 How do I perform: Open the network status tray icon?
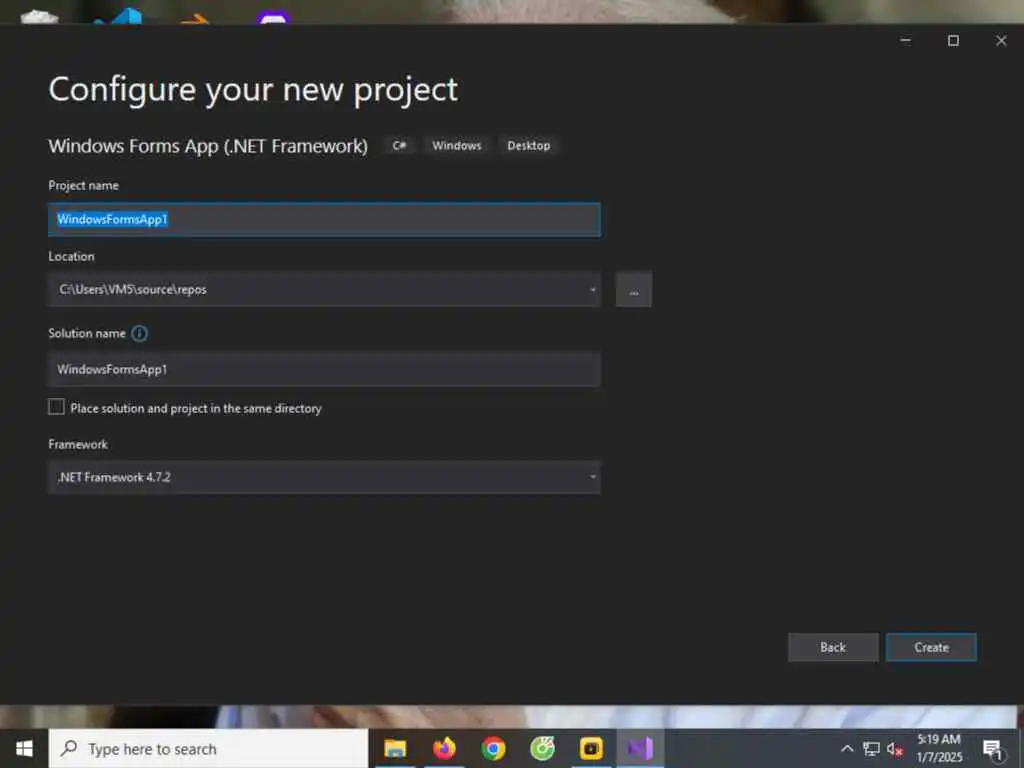[871, 749]
